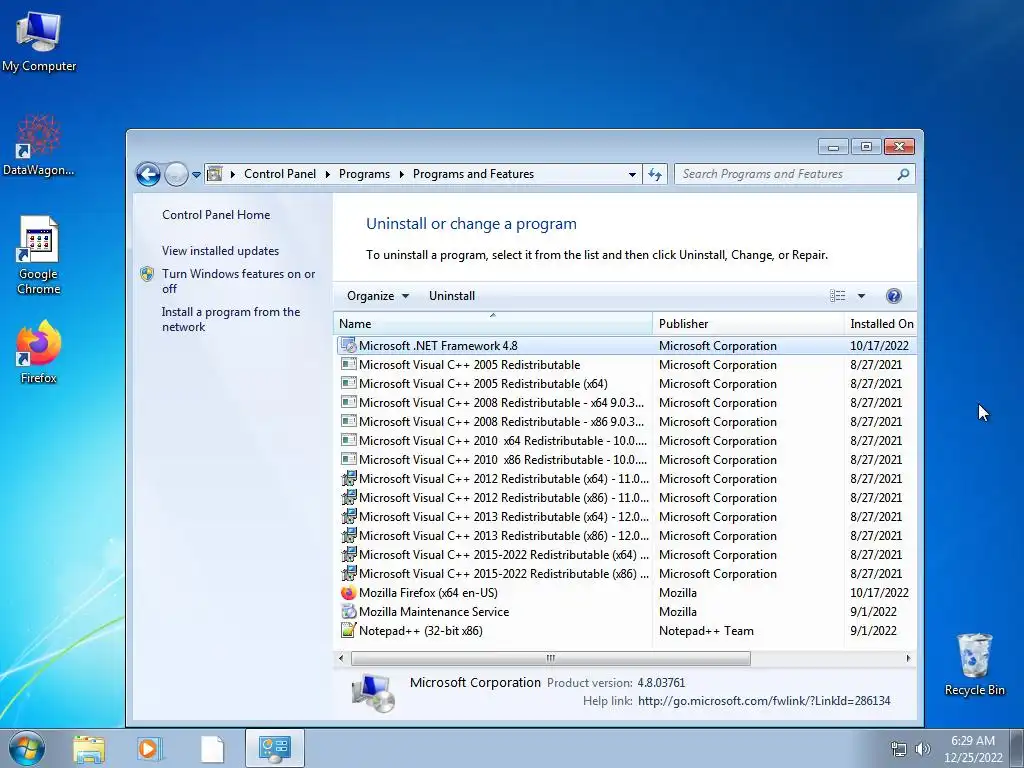Click the Control Panel address bar icon

(x=214, y=174)
